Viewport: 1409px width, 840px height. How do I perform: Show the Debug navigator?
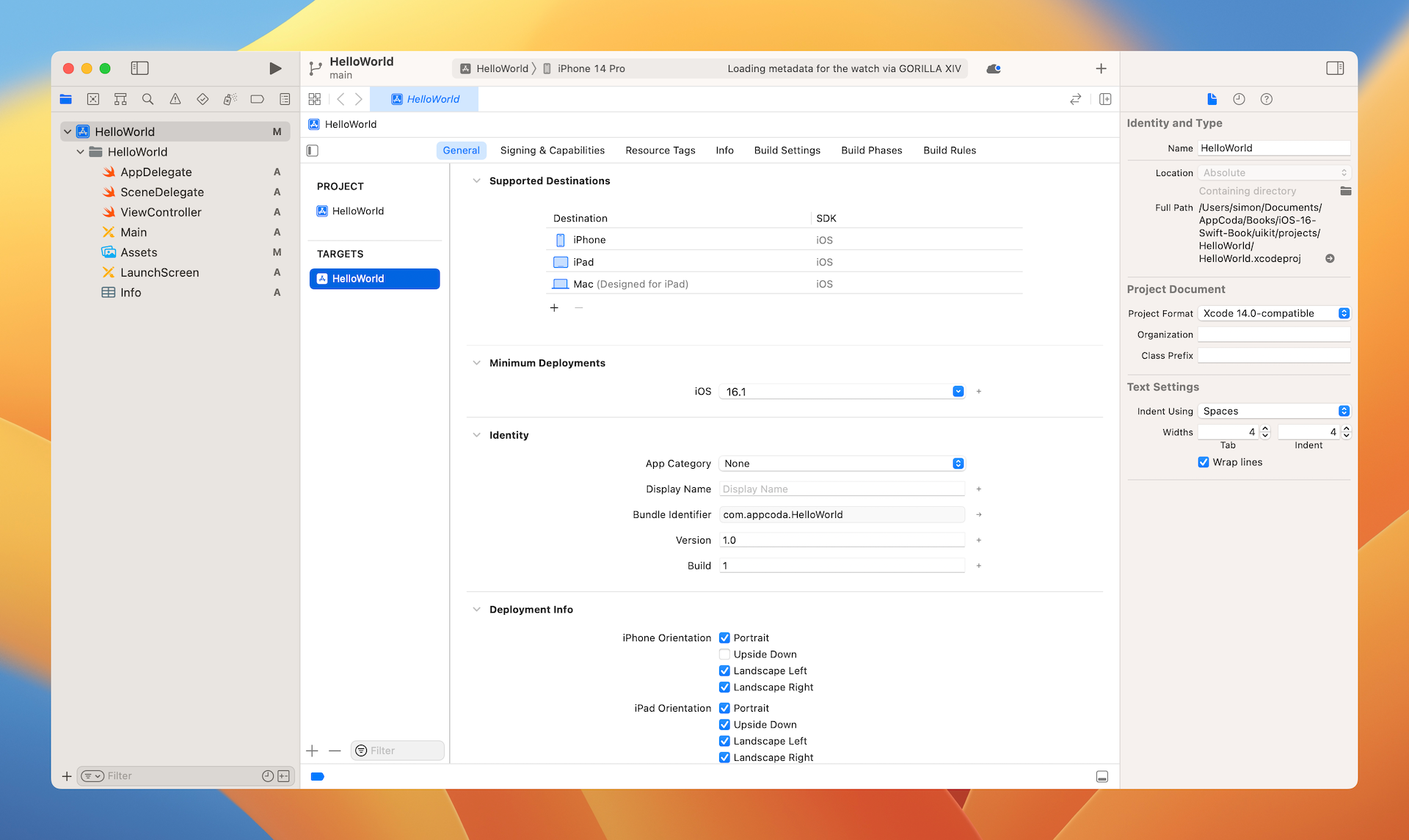coord(230,98)
